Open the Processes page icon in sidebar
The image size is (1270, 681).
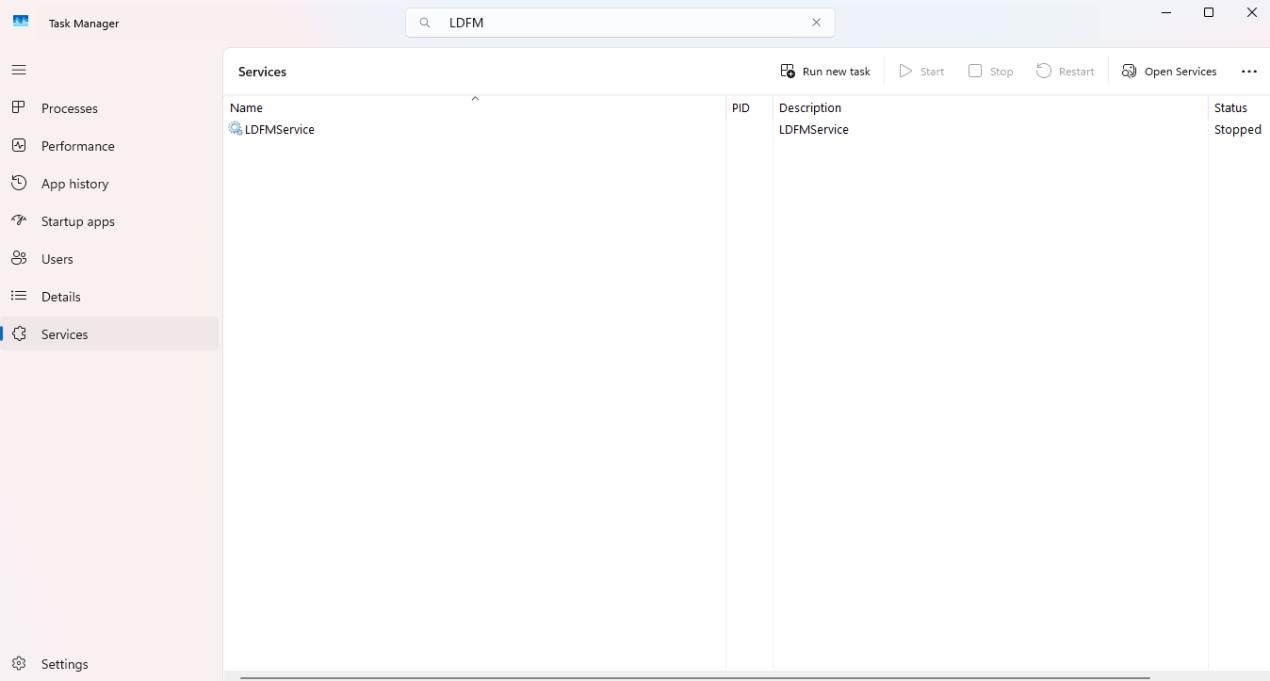point(18,108)
